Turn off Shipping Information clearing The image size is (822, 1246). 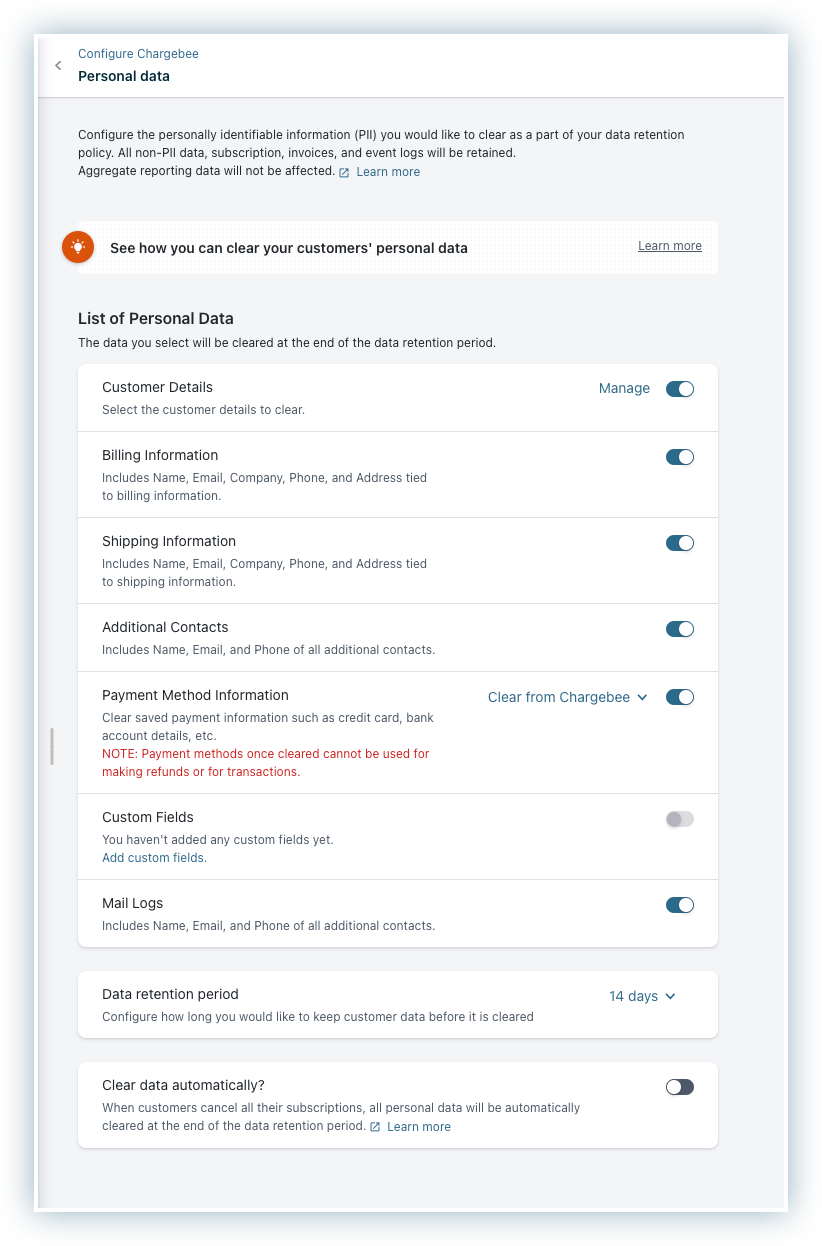click(x=679, y=543)
